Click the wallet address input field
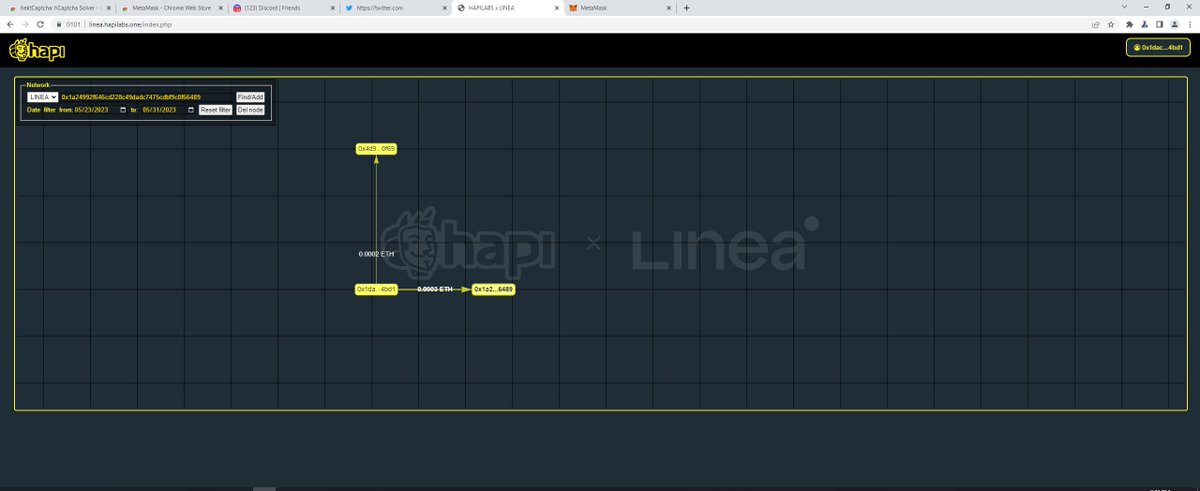Viewport: 1200px width, 491px height. tap(146, 97)
